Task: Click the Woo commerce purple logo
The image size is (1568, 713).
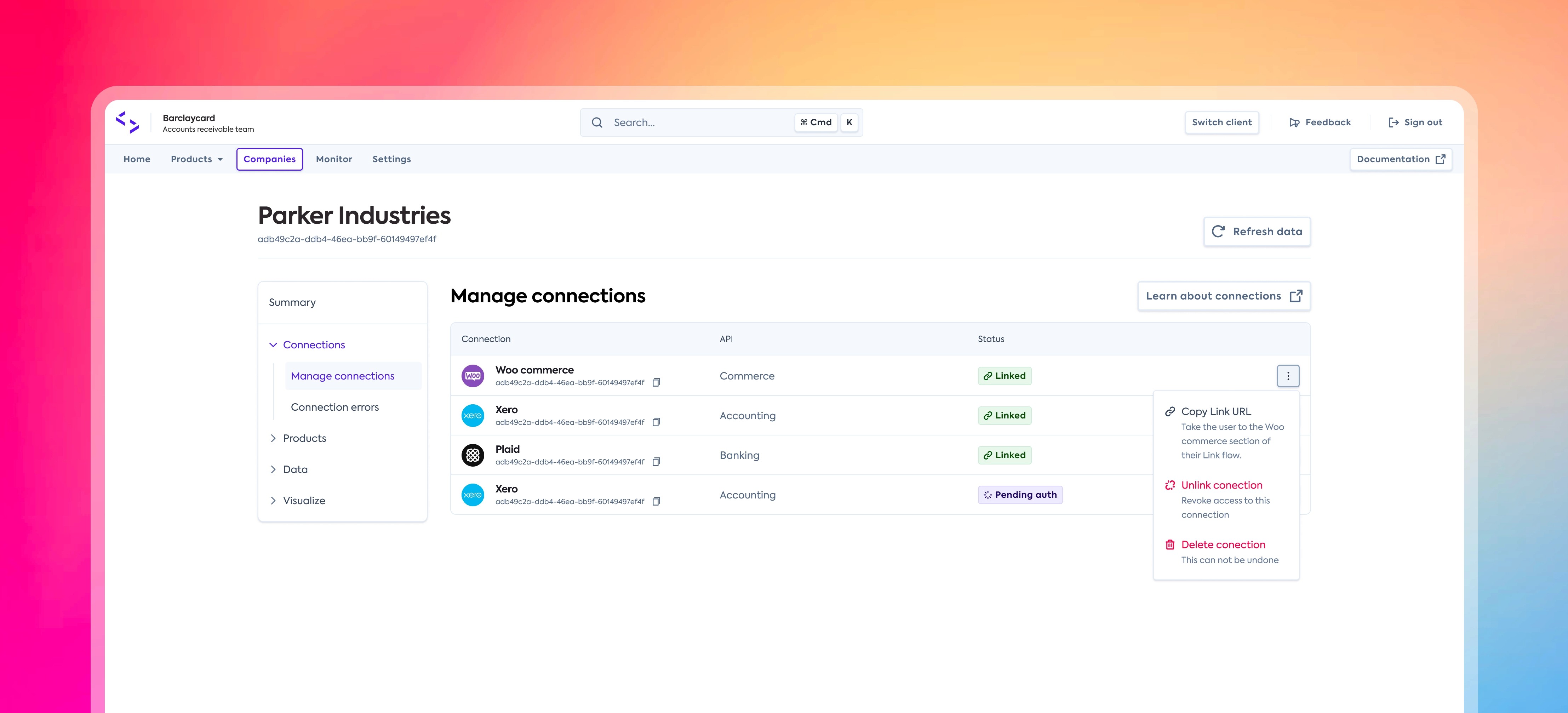Action: coord(473,376)
